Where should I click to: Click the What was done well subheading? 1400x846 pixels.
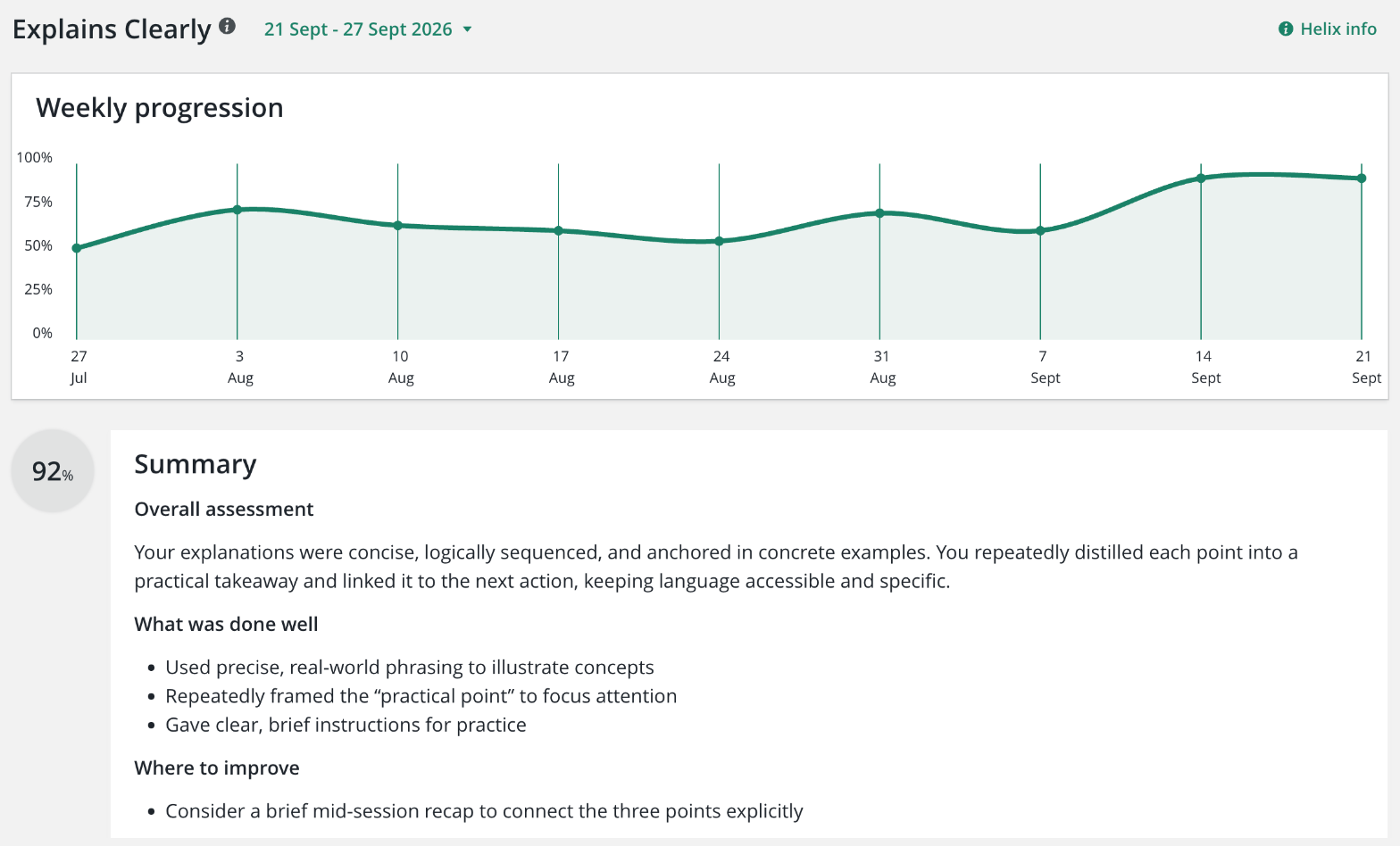(226, 625)
